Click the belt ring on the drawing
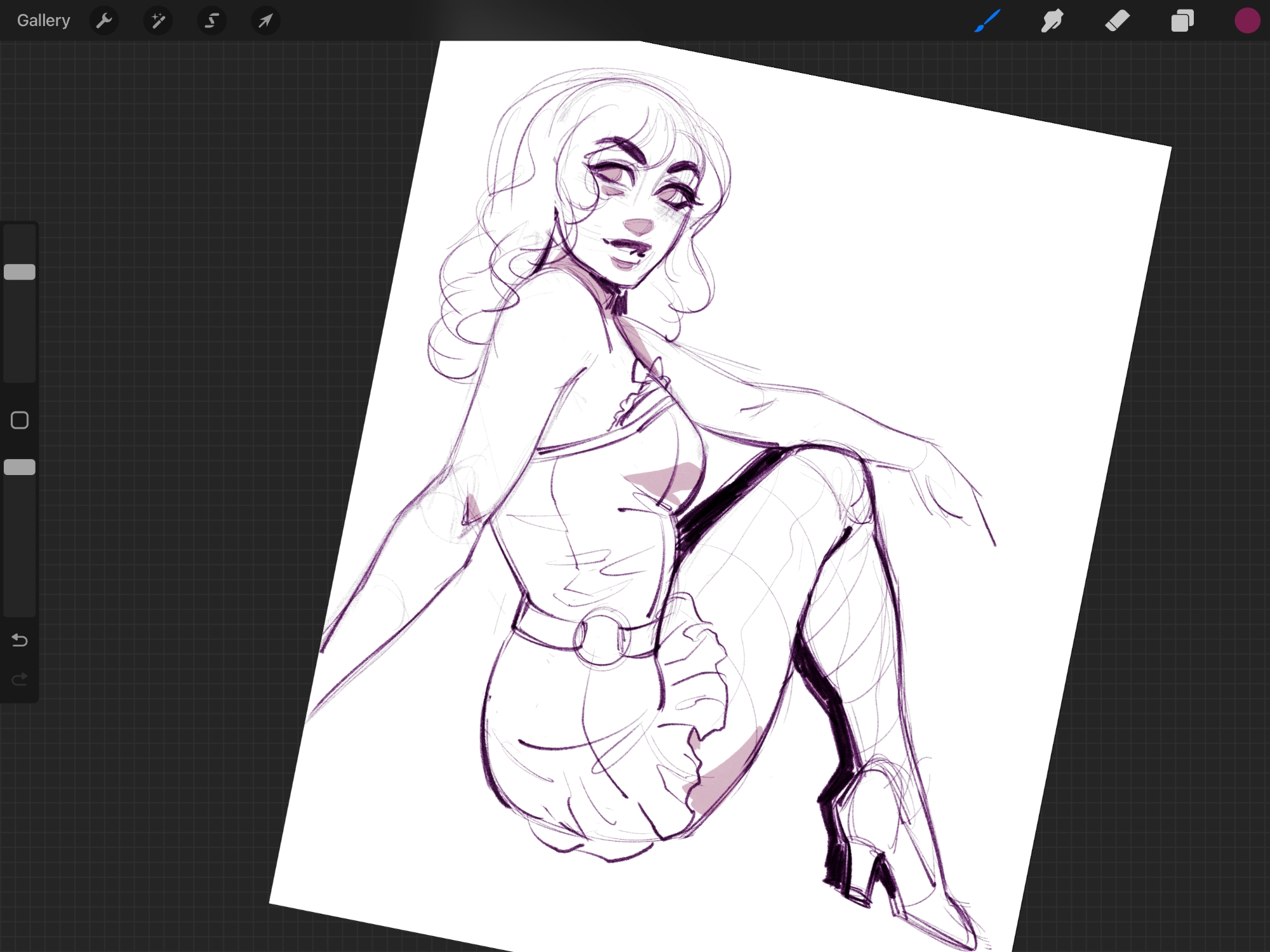 click(601, 637)
